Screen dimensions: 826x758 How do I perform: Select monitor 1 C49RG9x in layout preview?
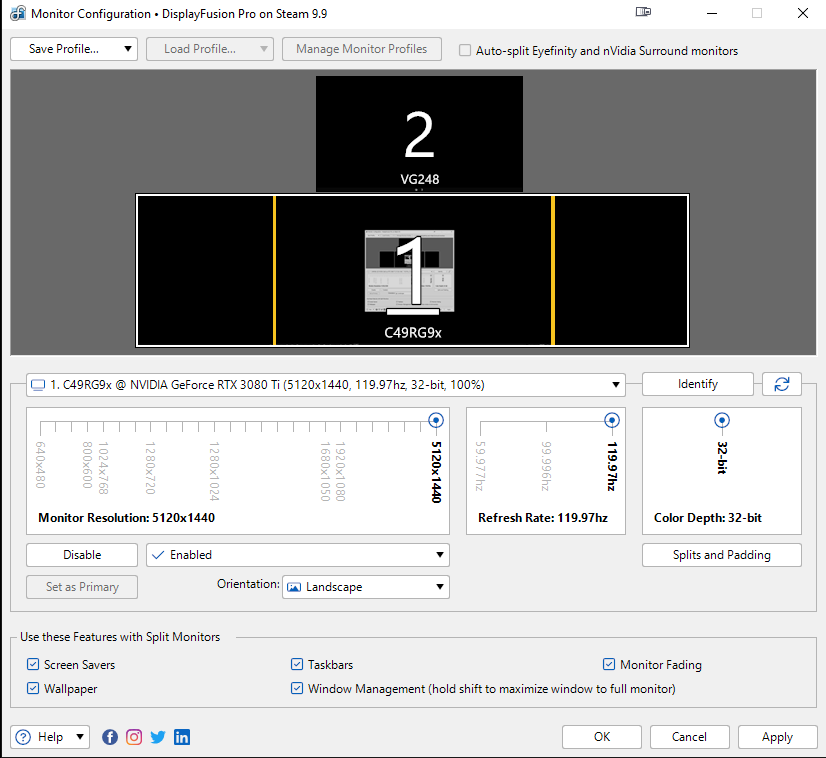(412, 270)
